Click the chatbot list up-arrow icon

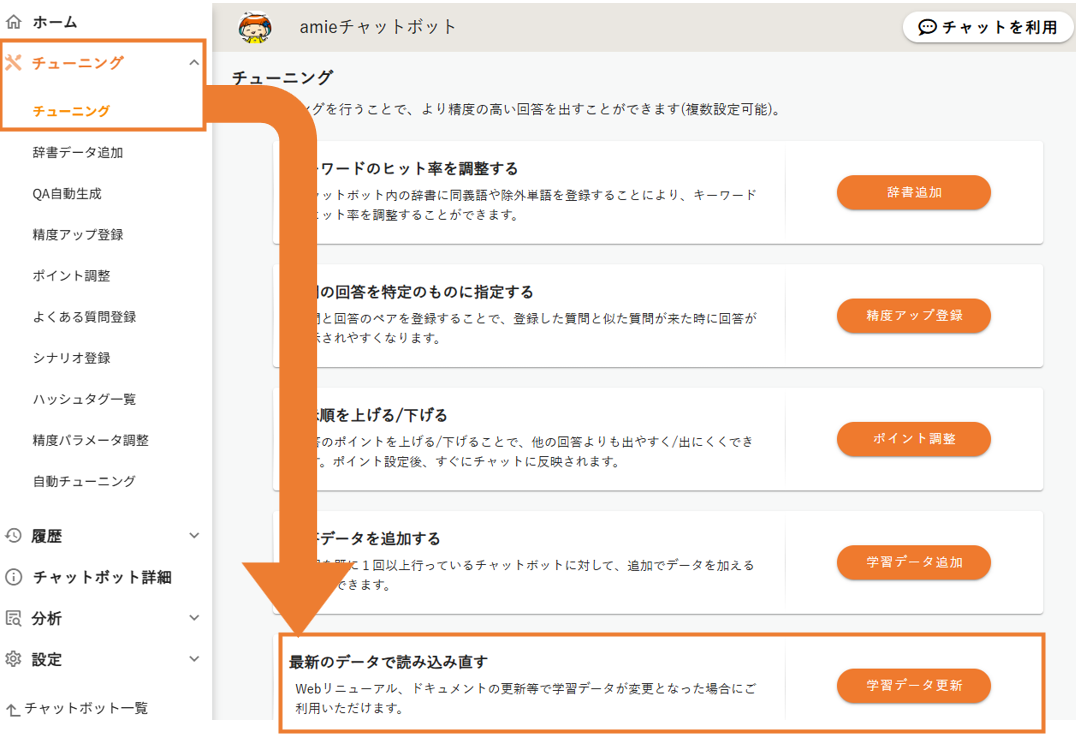13,709
